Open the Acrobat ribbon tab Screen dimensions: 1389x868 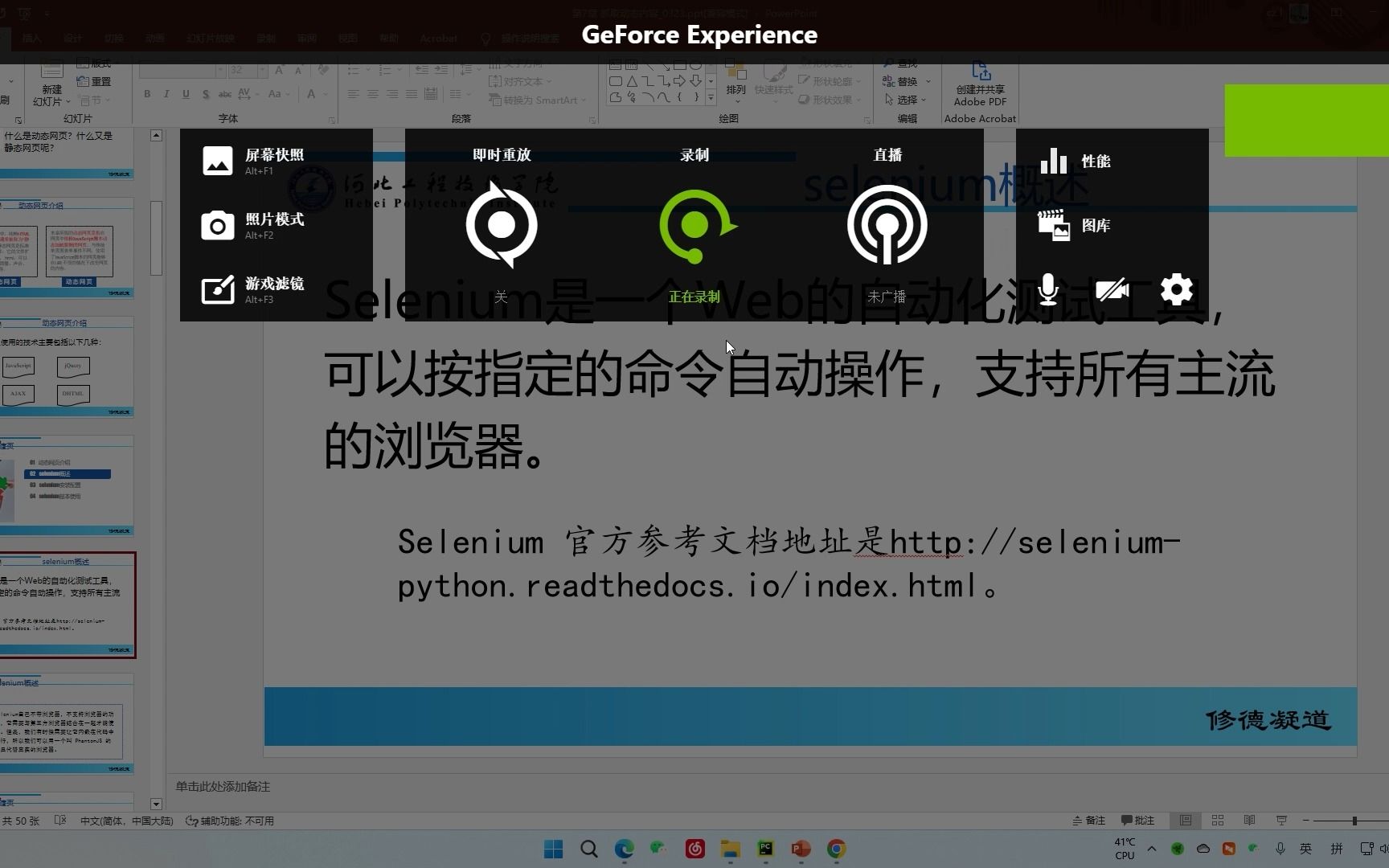(x=438, y=38)
